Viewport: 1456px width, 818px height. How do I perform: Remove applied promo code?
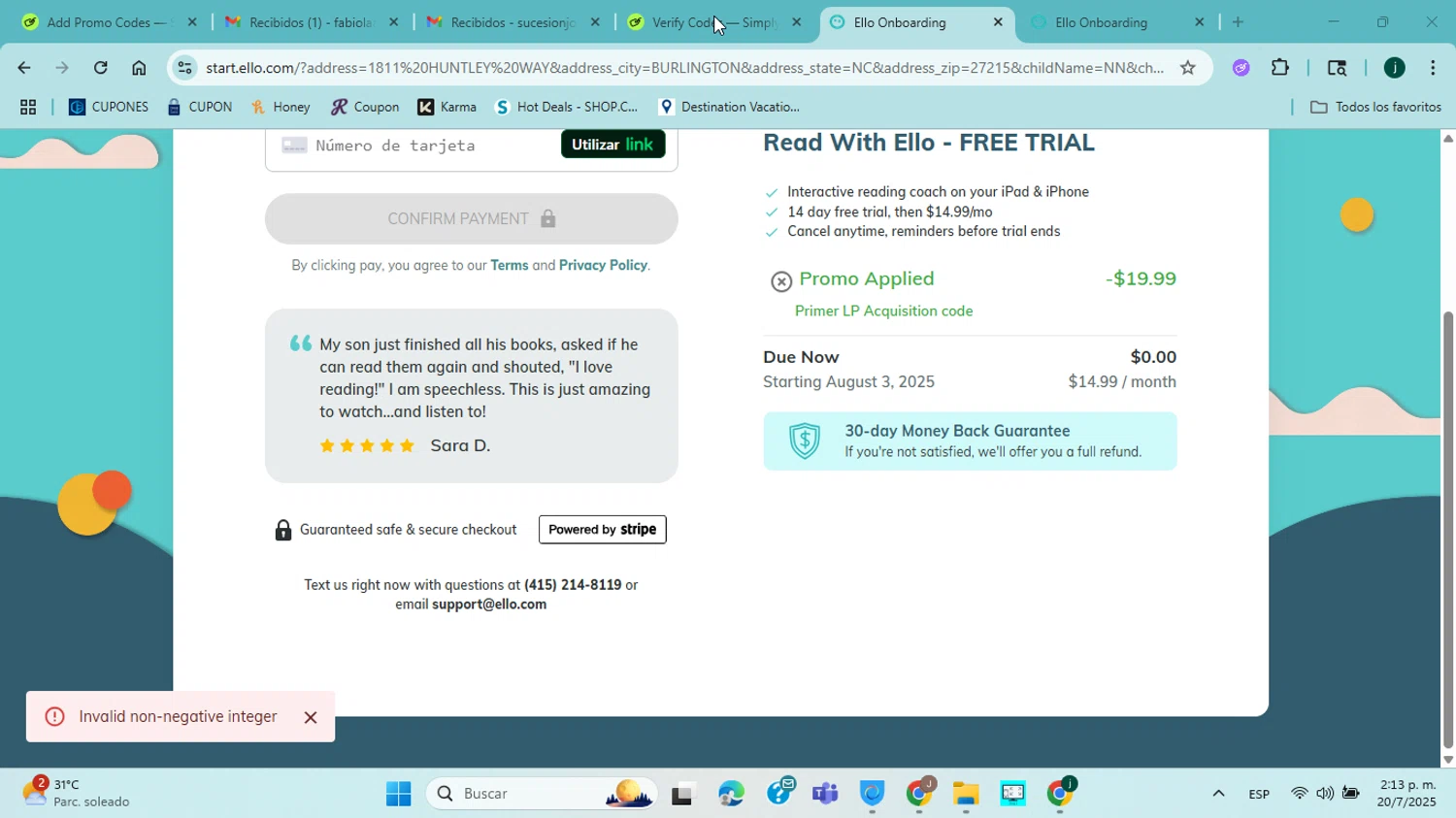point(781,281)
